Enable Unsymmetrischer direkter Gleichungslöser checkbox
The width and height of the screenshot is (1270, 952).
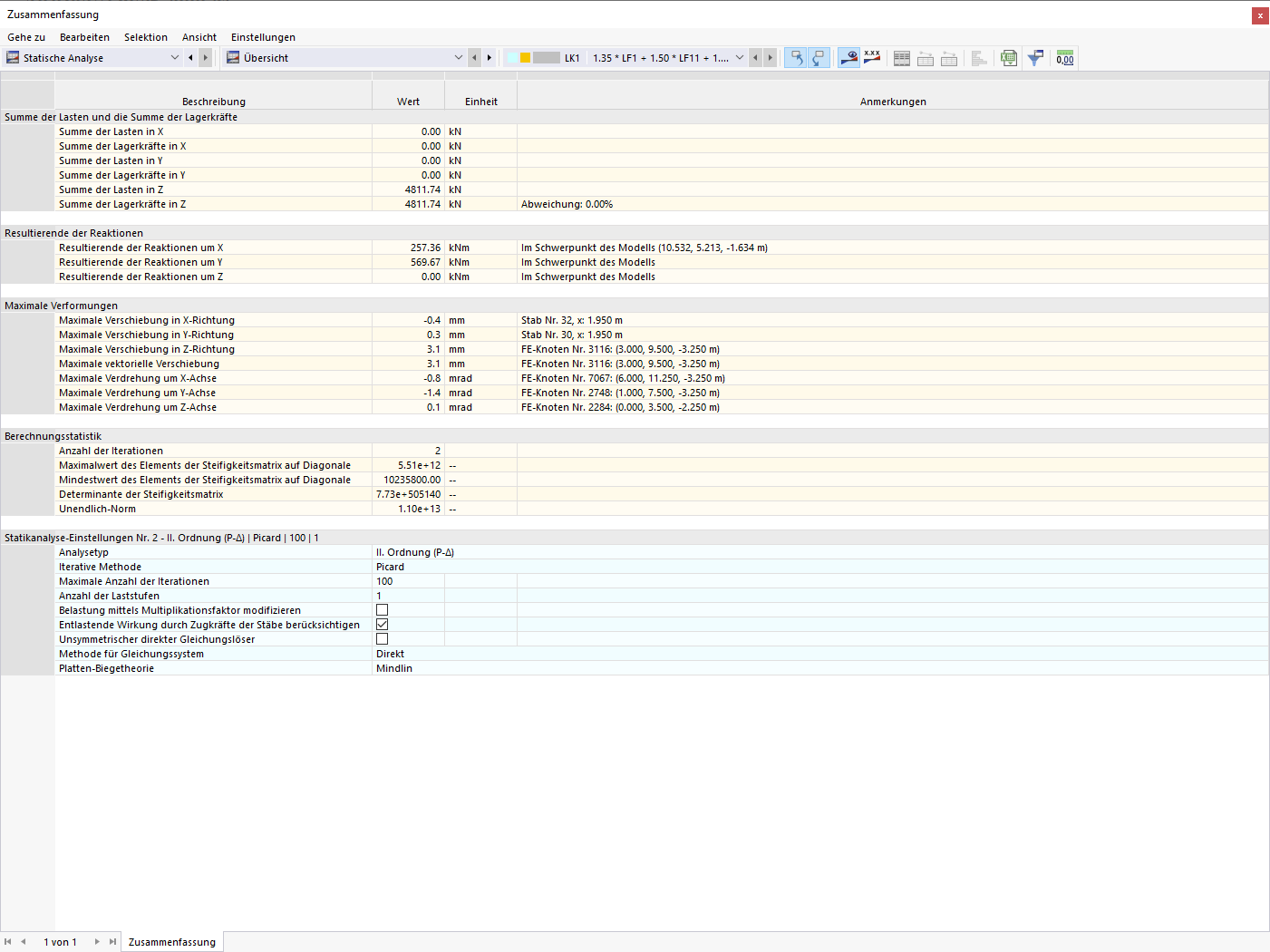382,639
